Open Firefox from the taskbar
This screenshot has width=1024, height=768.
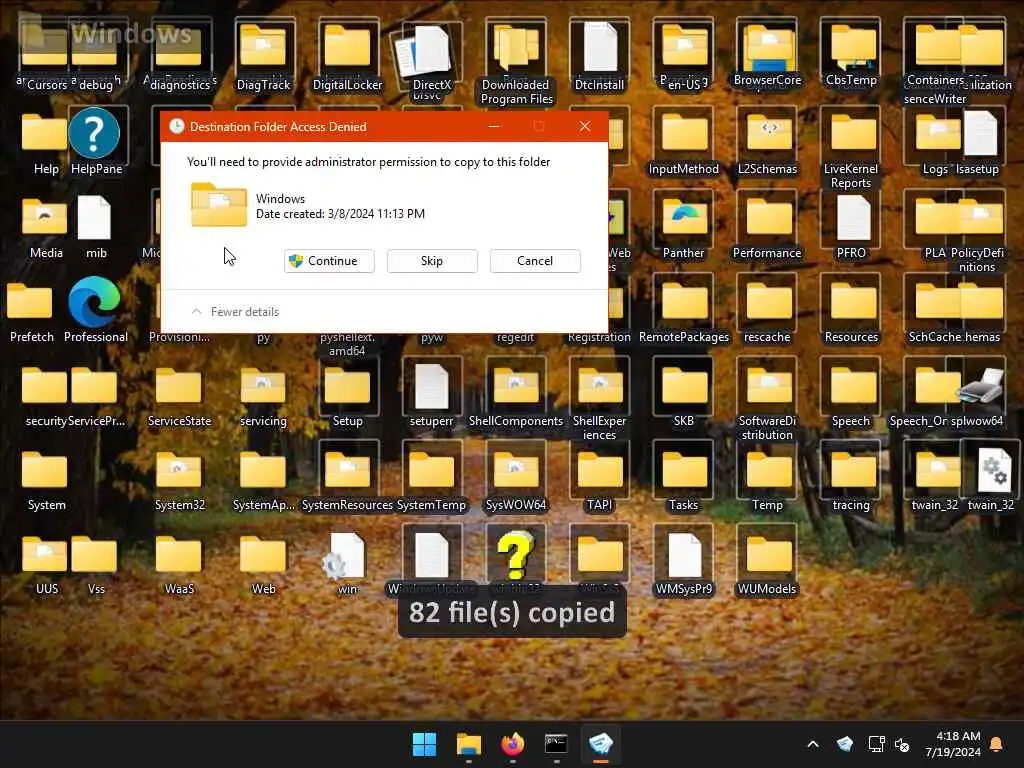coord(513,744)
